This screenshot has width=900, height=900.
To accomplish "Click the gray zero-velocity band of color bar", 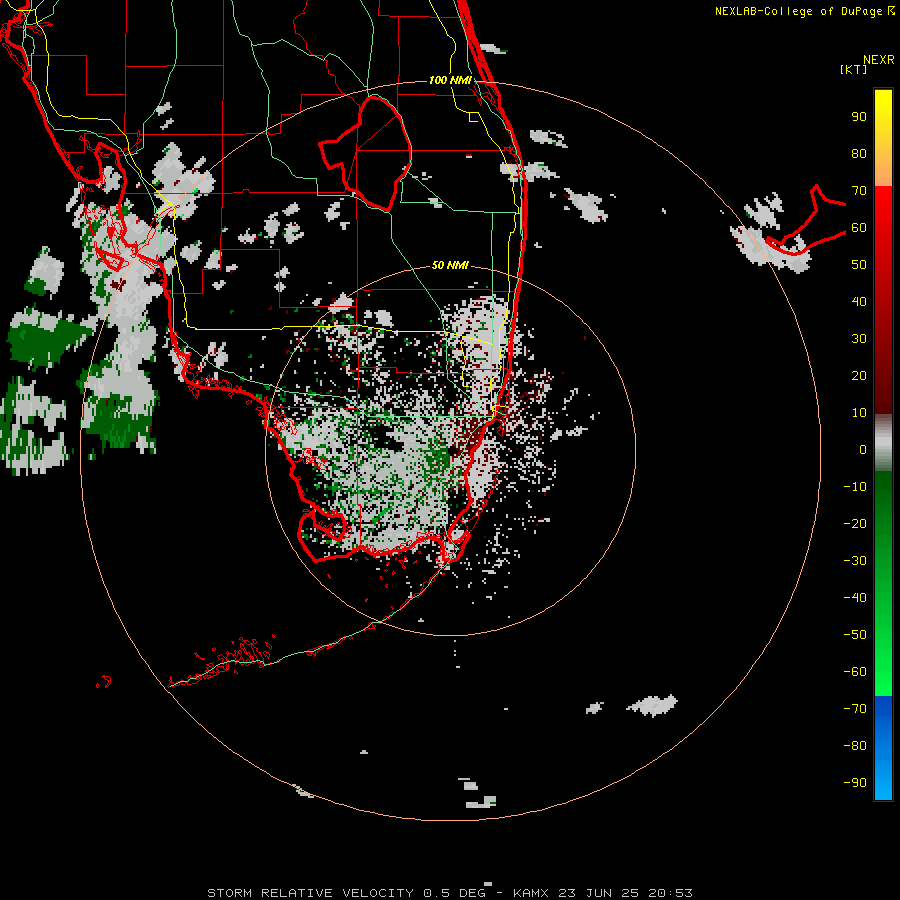I will pyautogui.click(x=883, y=443).
